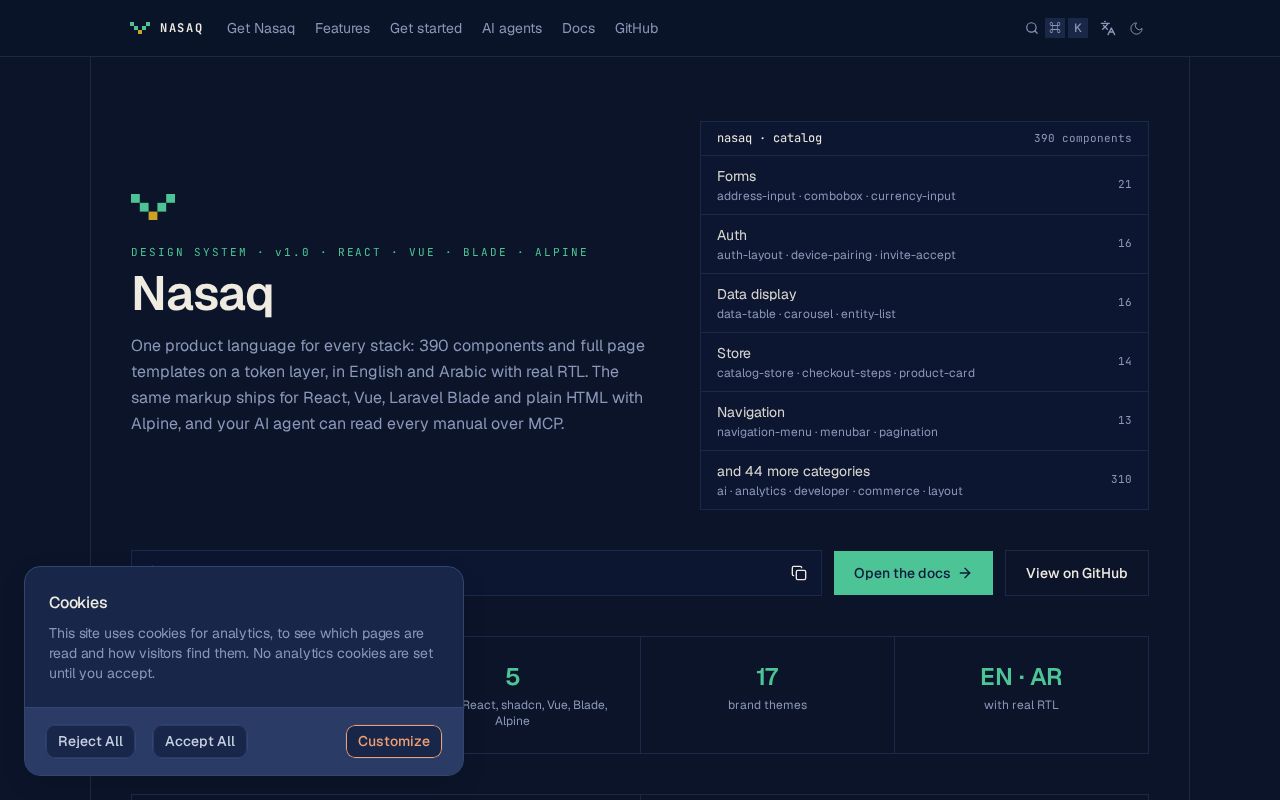Open AI agents nav item
The width and height of the screenshot is (1280, 800).
(x=512, y=28)
